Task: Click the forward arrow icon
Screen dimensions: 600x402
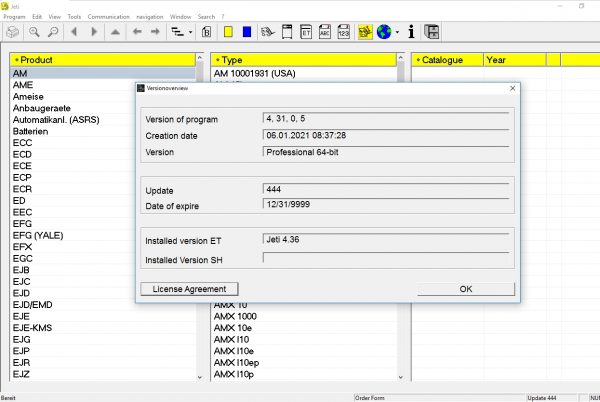Action: pyautogui.click(x=155, y=32)
